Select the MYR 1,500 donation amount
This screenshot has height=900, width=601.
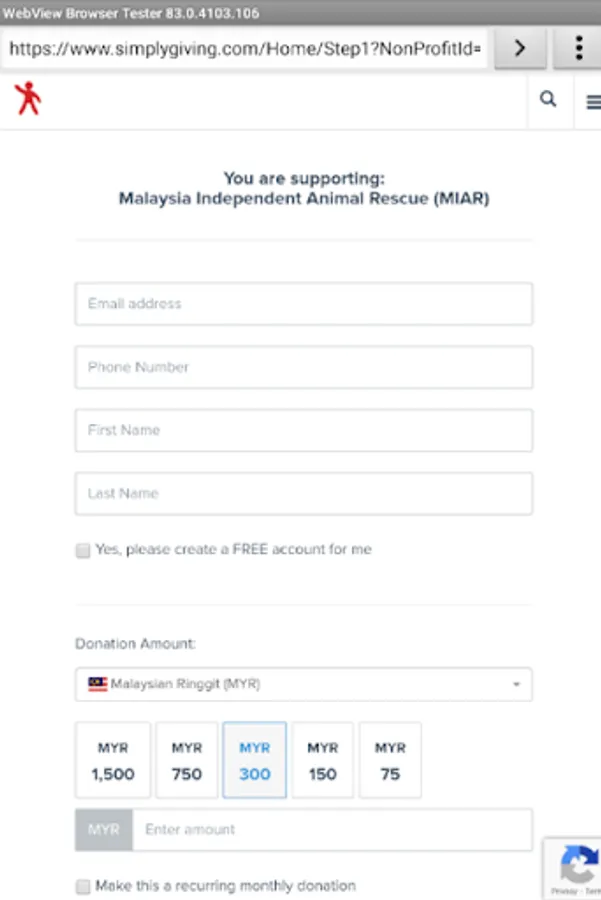(113, 760)
